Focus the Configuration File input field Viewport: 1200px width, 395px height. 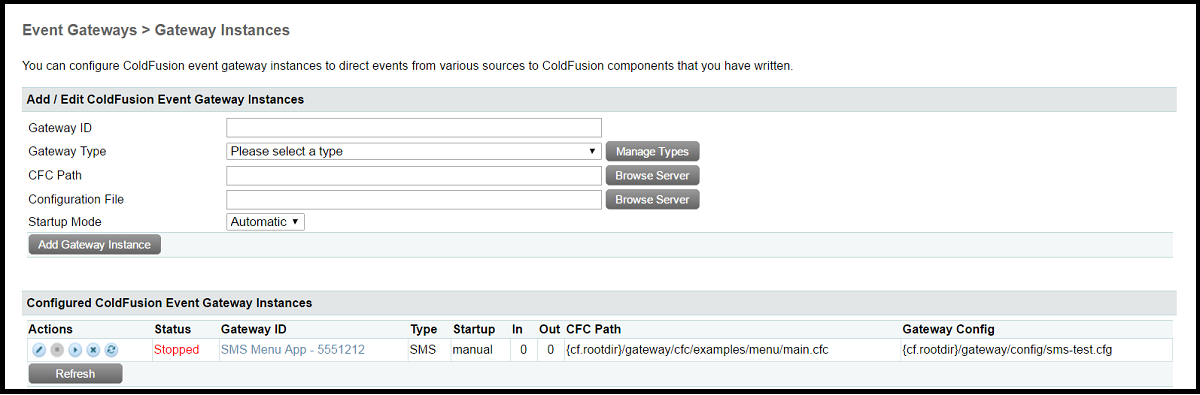tap(414, 199)
